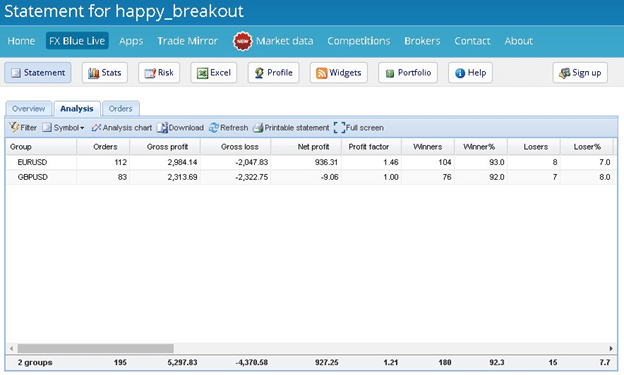Sort by Group column header
Image resolution: width=624 pixels, height=375 pixels.
point(41,146)
